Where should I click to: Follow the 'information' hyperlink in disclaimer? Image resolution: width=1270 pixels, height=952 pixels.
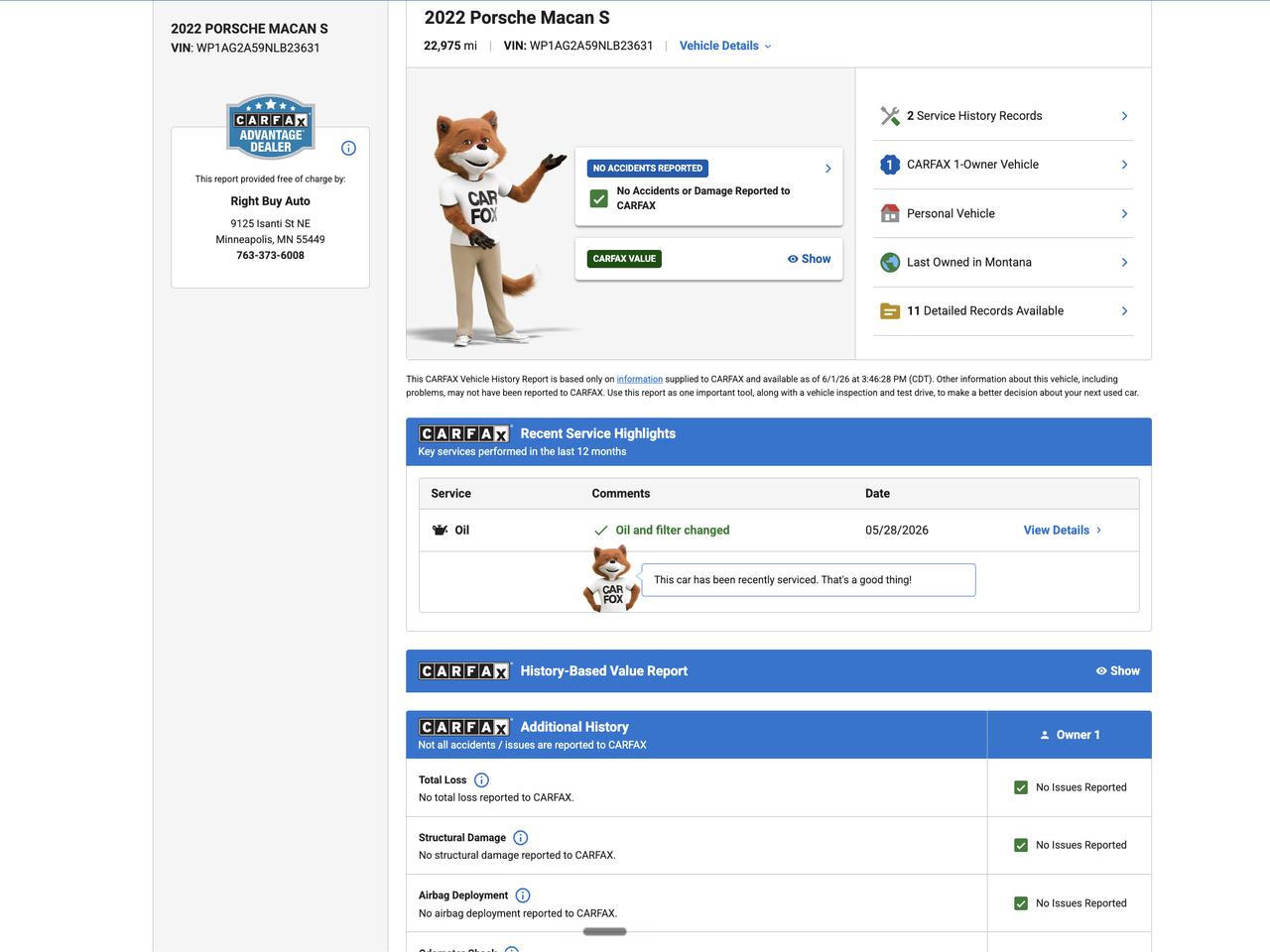pos(639,379)
